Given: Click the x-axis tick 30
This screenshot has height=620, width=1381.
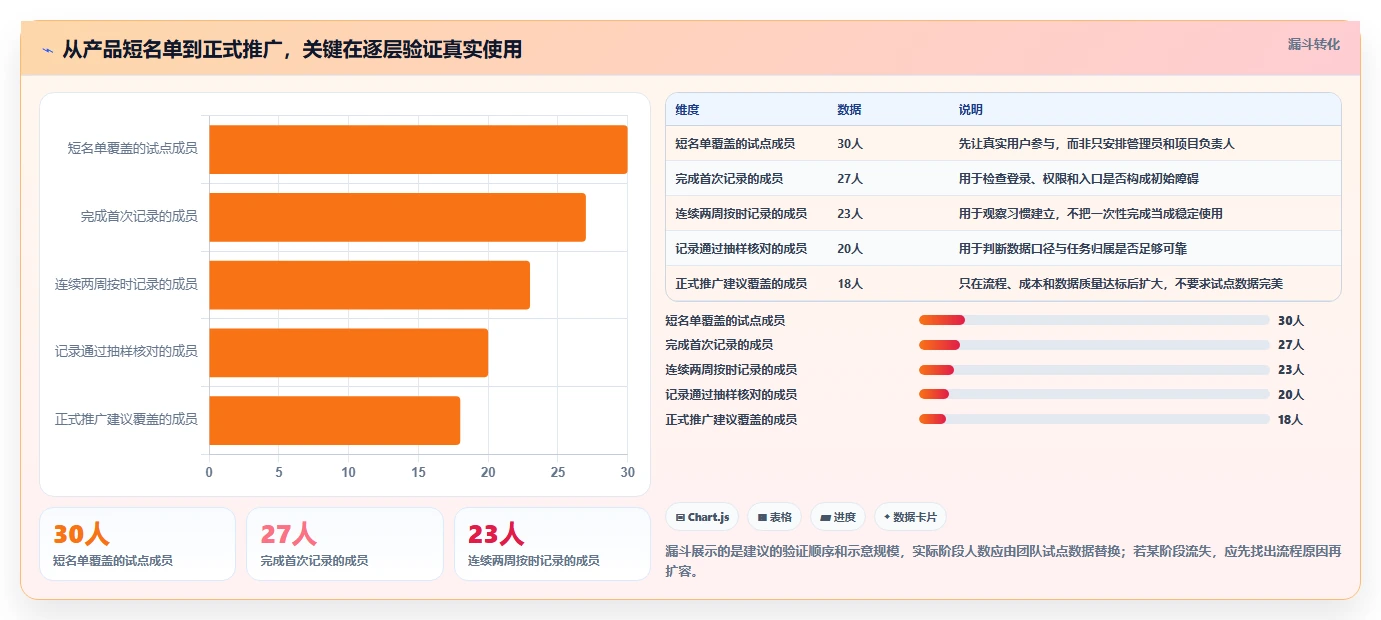Looking at the screenshot, I should coord(627,472).
